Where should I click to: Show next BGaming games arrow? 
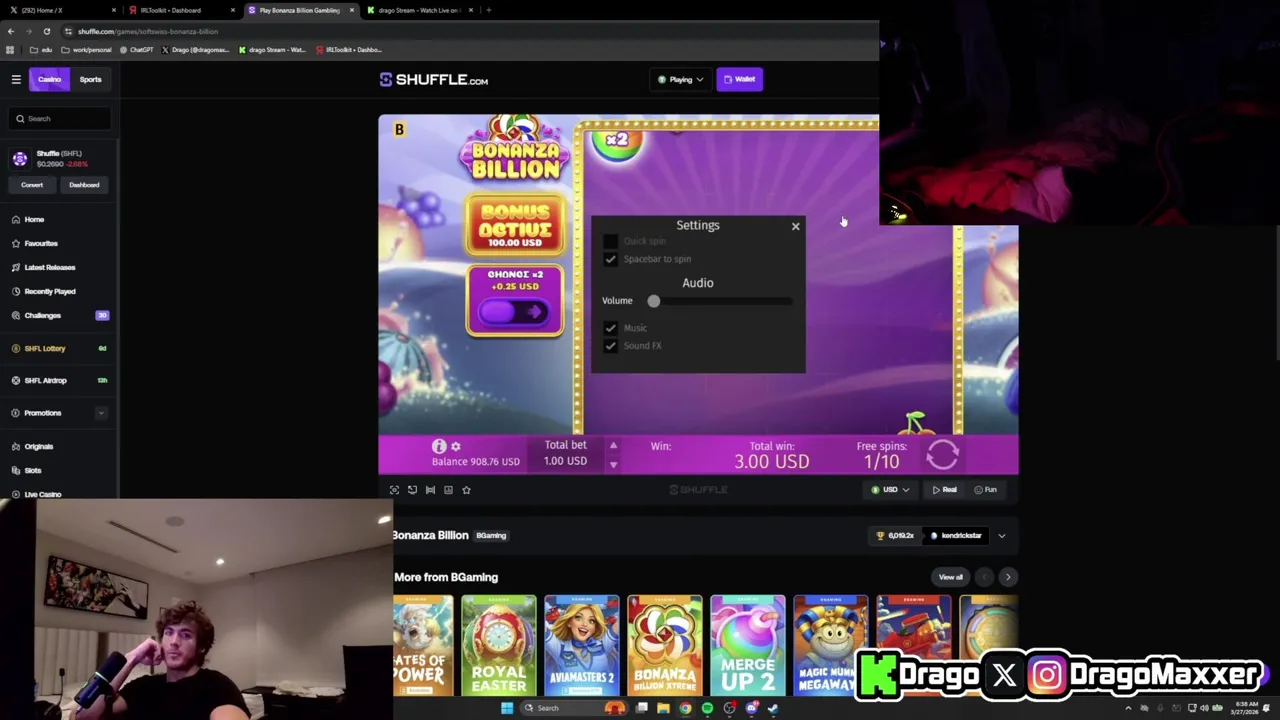tap(1007, 577)
